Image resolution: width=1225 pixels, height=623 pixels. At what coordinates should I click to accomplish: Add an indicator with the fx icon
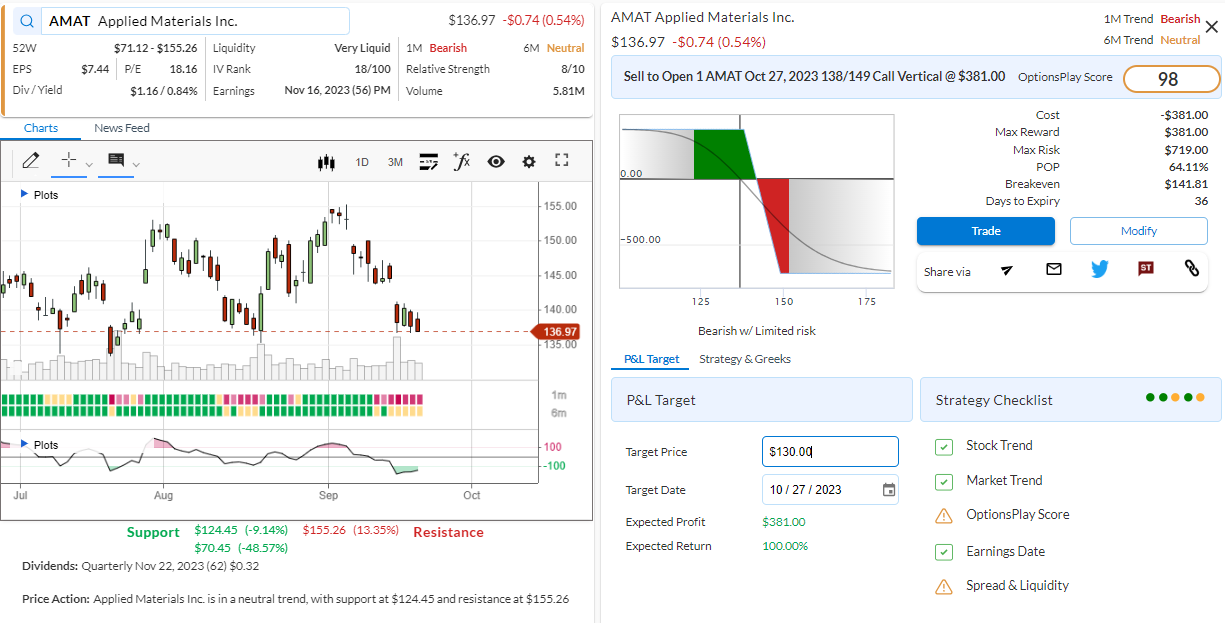tap(462, 161)
